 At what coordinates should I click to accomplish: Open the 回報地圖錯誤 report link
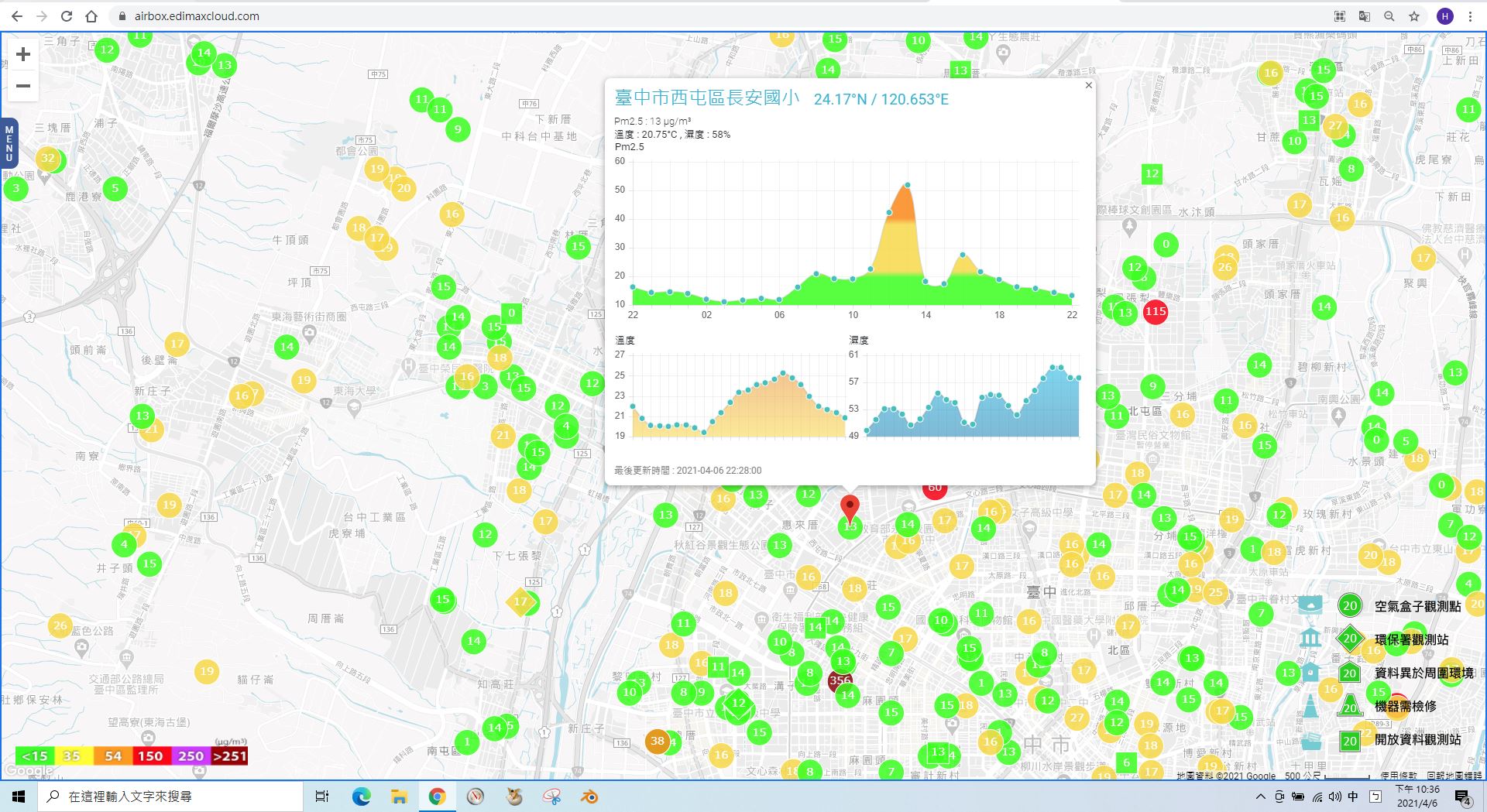[x=1454, y=775]
